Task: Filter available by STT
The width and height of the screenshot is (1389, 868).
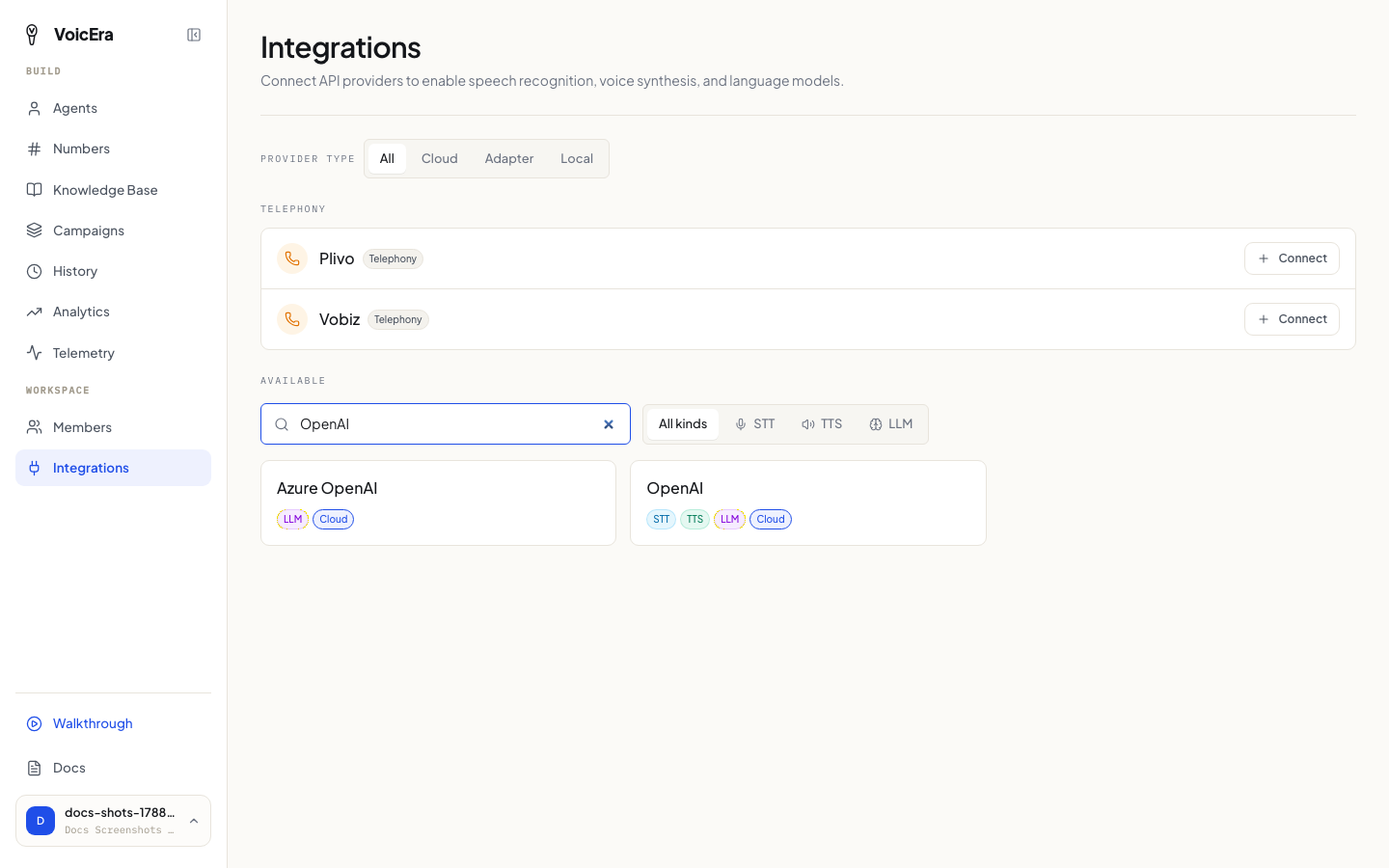Action: (754, 424)
